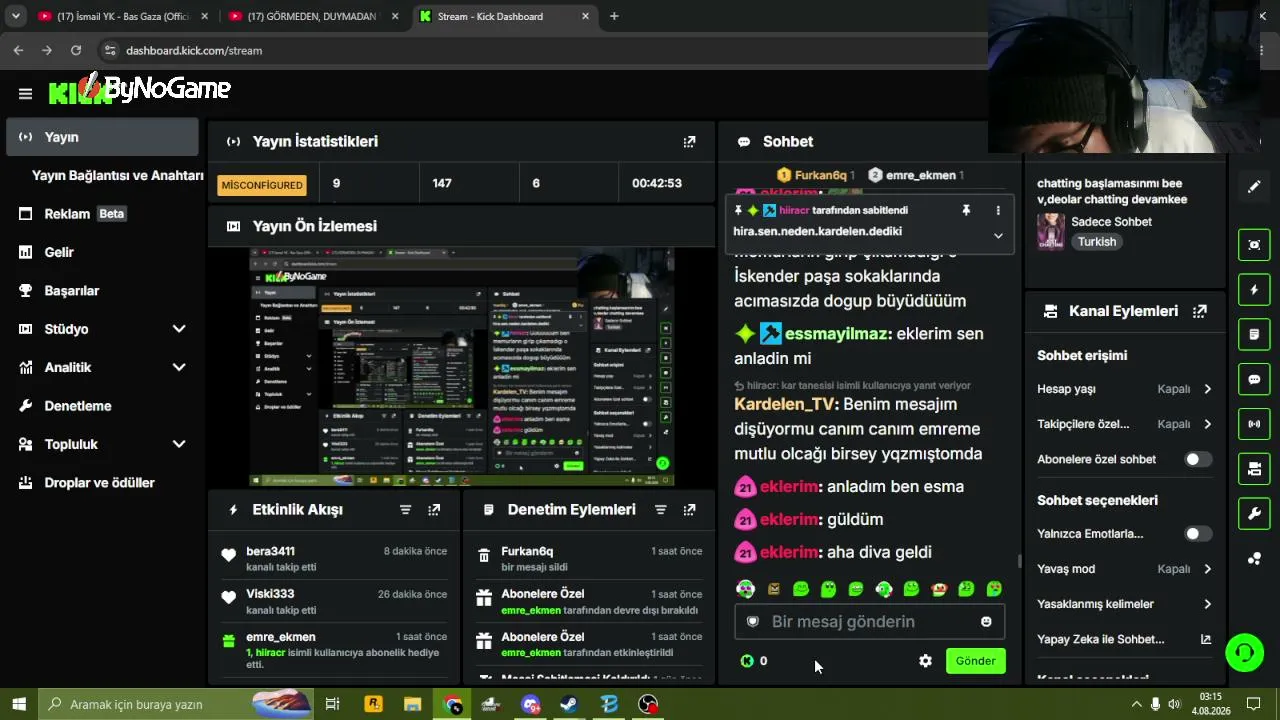Expand the pinned message chevron
This screenshot has height=720, width=1280.
point(997,236)
